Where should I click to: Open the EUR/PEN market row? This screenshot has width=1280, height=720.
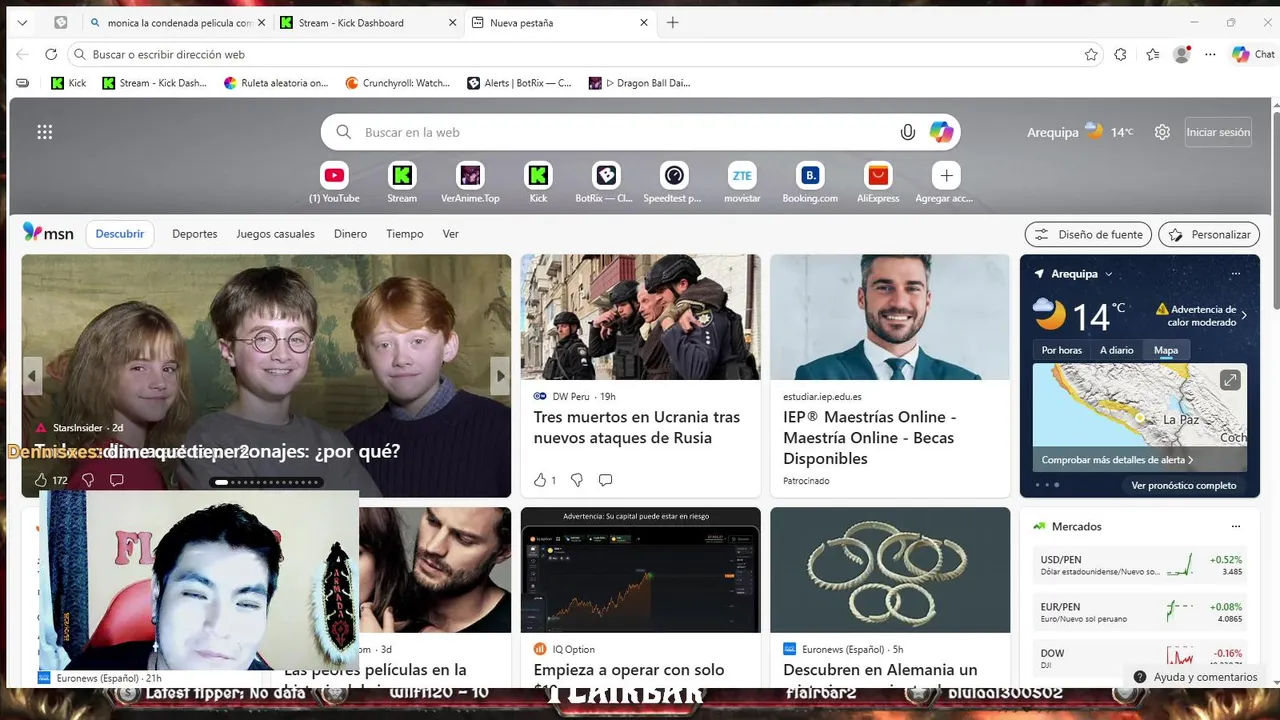1139,612
